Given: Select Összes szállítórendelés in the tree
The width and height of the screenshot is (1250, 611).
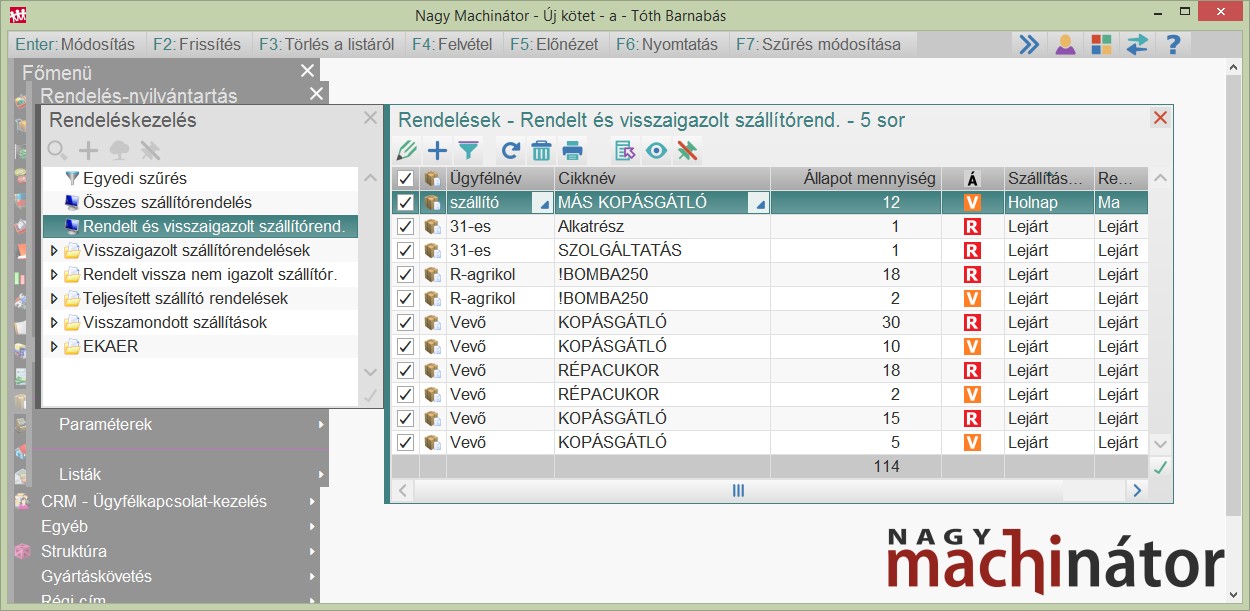Looking at the screenshot, I should 167,203.
